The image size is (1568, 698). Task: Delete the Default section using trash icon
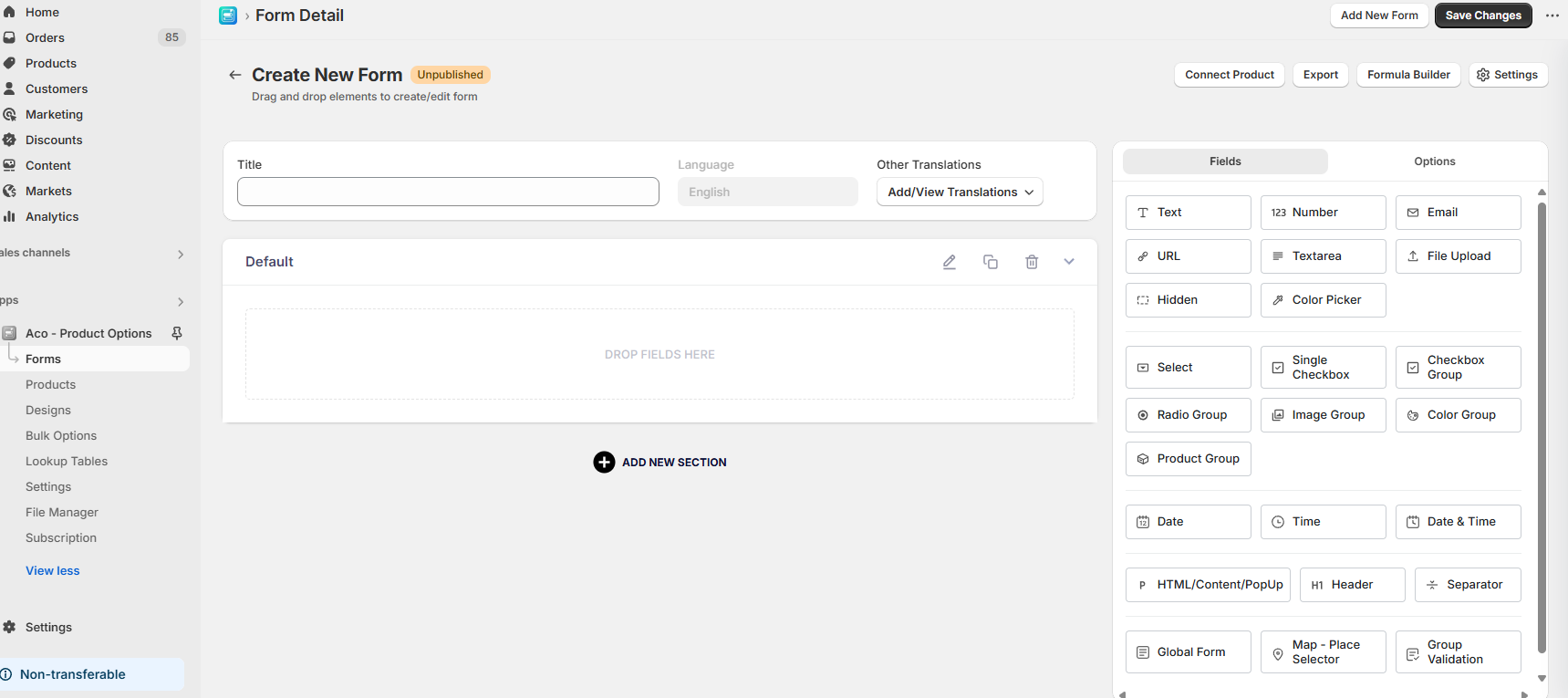click(x=1032, y=262)
